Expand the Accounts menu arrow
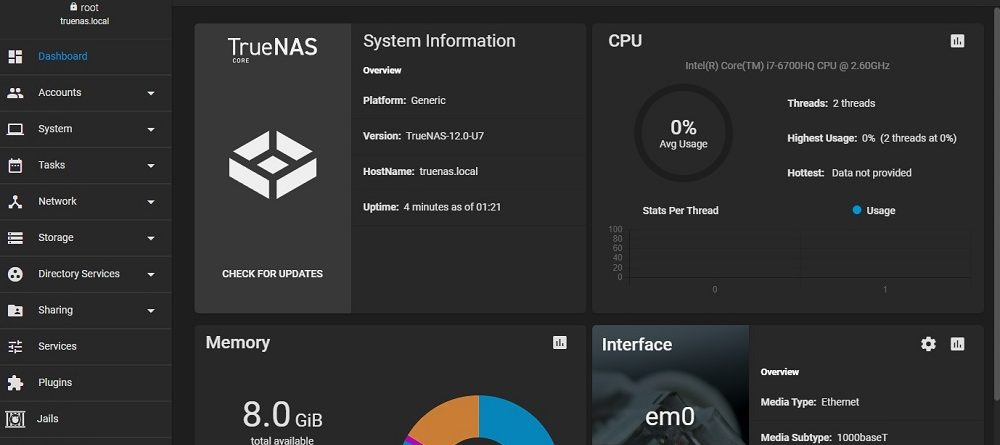This screenshot has width=1000, height=445. coord(151,93)
